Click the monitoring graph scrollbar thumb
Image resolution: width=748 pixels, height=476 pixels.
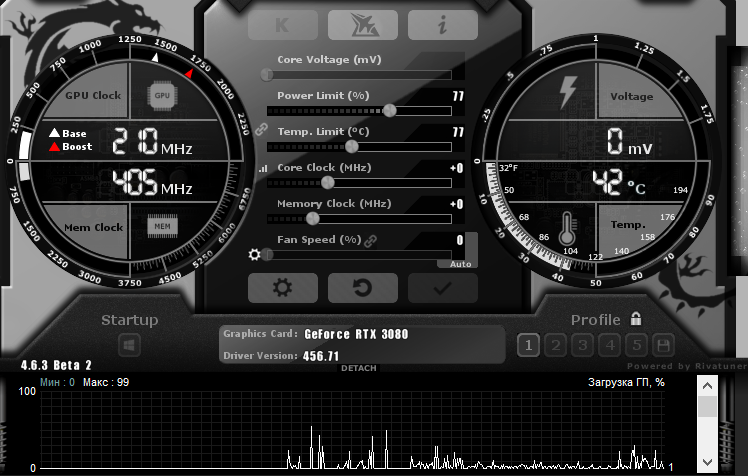pyautogui.click(x=707, y=406)
